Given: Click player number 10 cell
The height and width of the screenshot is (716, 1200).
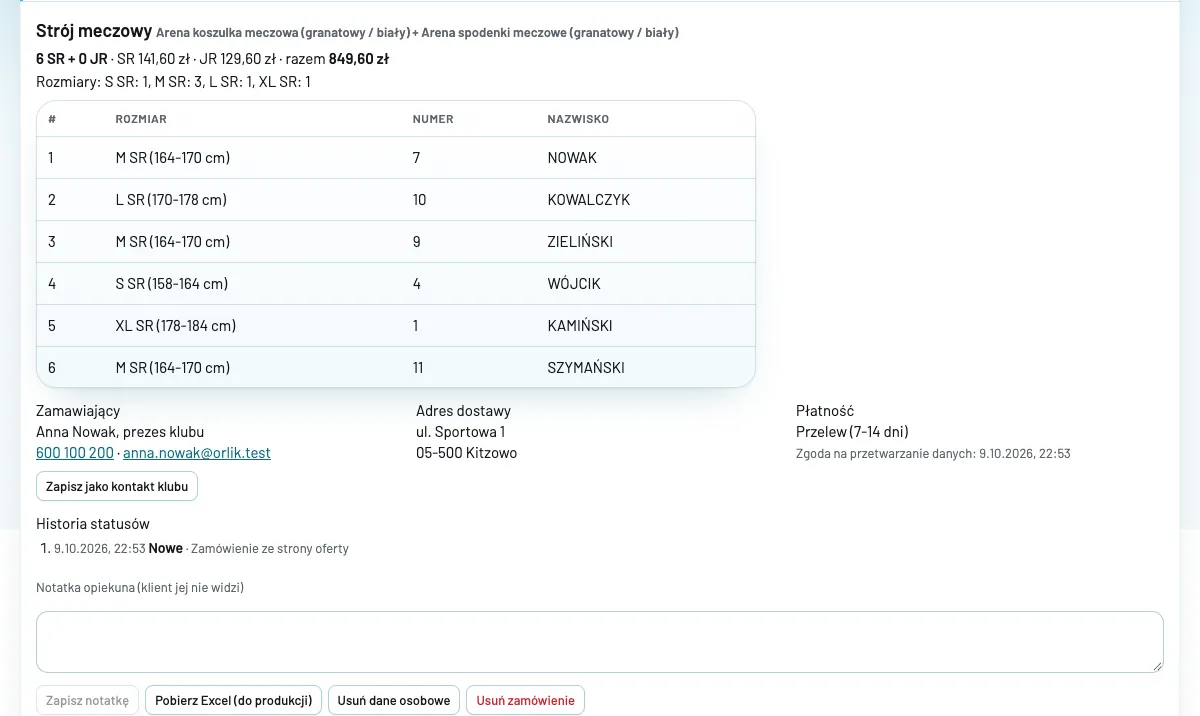Looking at the screenshot, I should click(420, 200).
